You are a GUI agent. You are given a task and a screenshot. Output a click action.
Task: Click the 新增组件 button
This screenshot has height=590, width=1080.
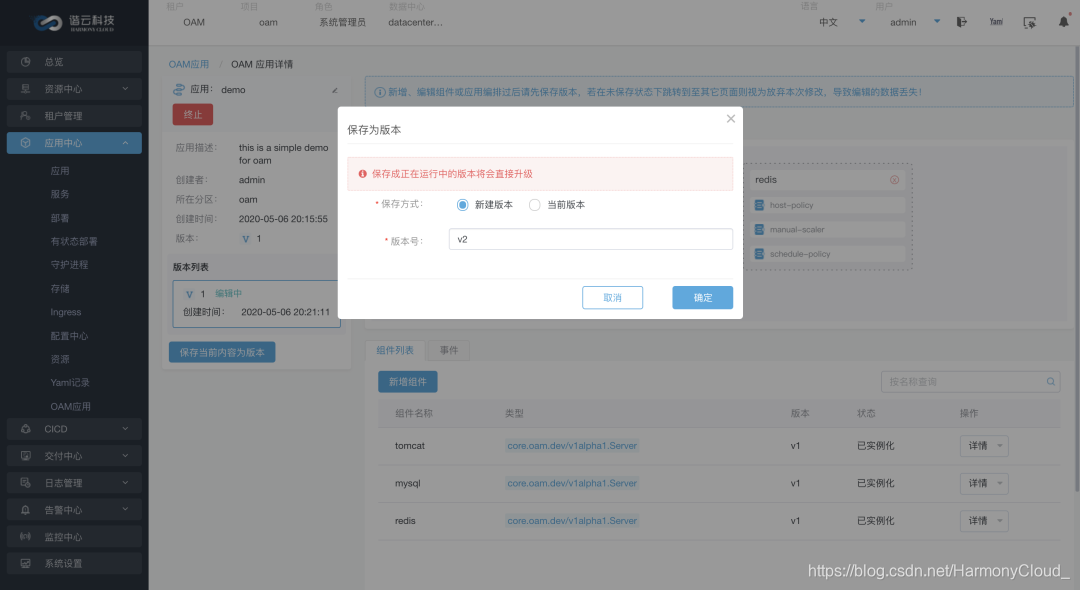click(408, 381)
